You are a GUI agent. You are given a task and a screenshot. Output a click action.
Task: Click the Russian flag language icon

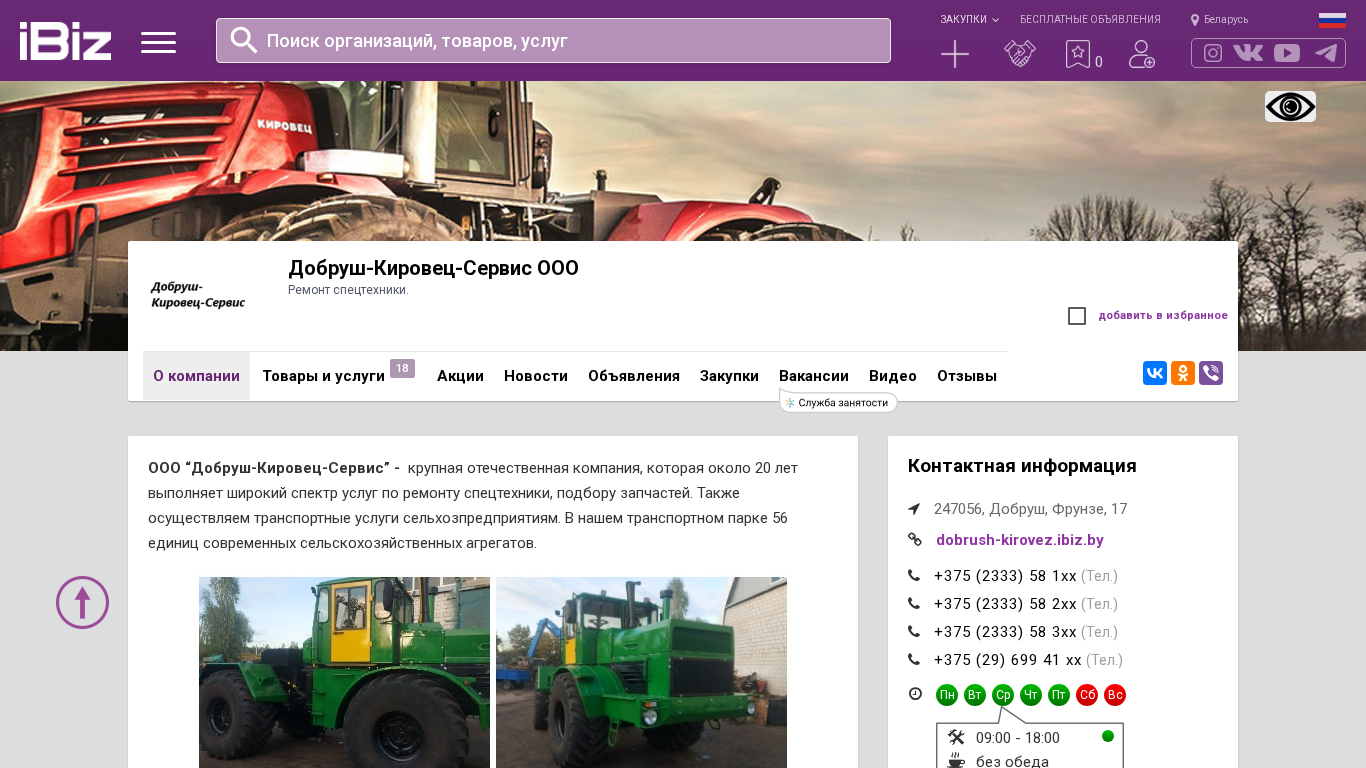[x=1332, y=20]
